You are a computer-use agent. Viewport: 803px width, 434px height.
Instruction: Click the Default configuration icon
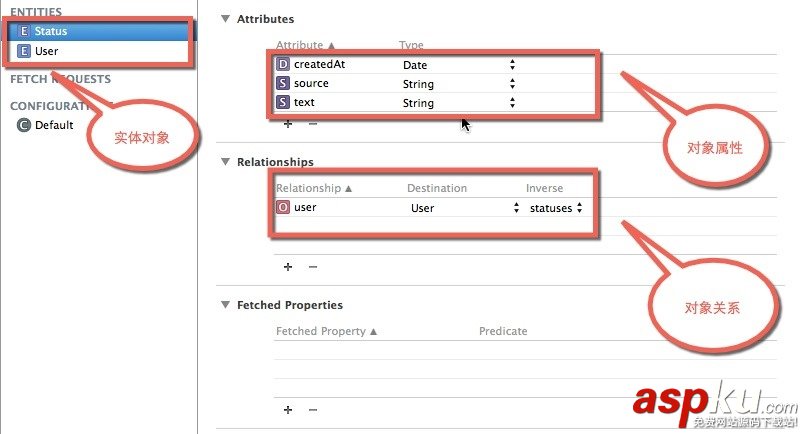[x=23, y=125]
